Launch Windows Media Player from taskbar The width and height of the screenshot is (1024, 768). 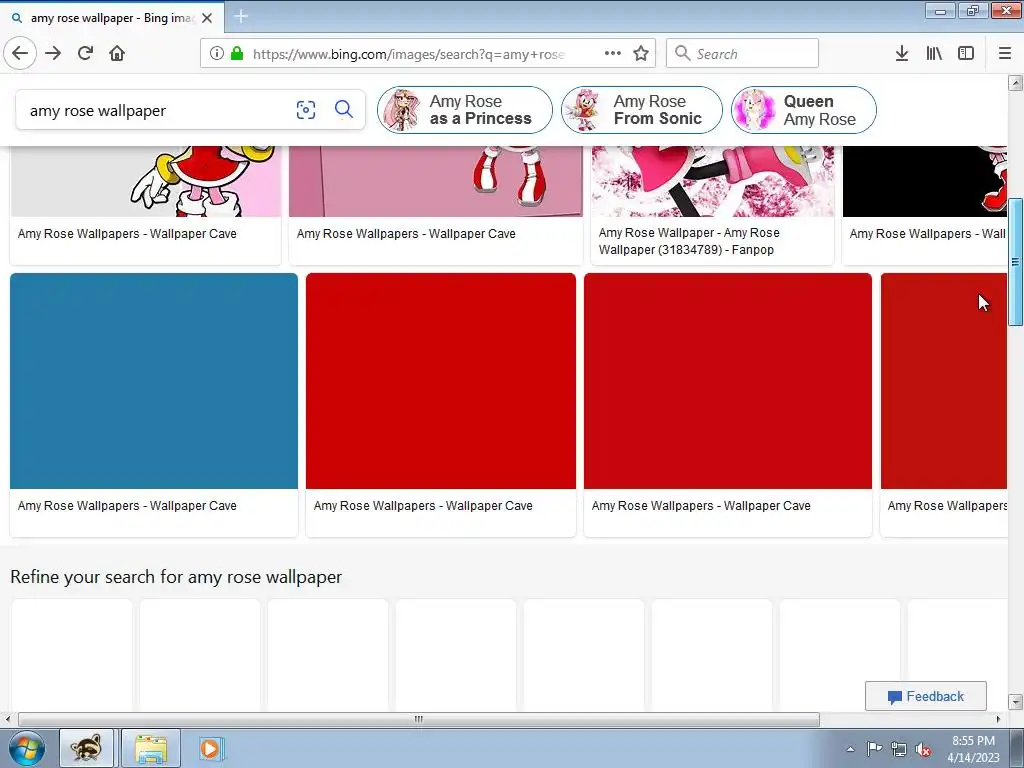(x=210, y=748)
